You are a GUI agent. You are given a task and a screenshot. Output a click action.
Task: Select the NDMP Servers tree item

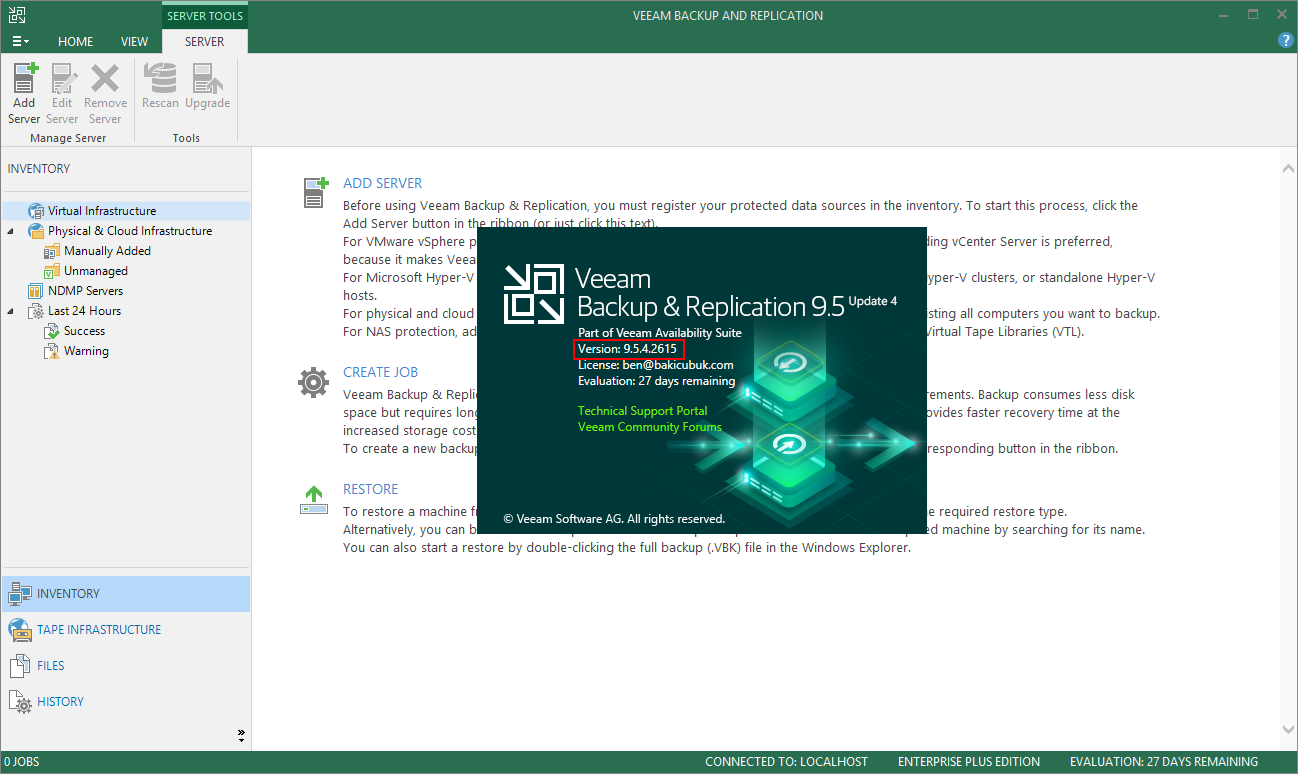pos(85,291)
